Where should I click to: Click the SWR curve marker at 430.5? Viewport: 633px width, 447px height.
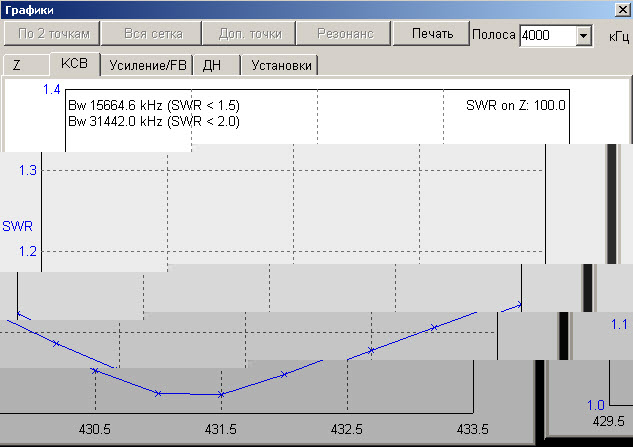tap(95, 370)
